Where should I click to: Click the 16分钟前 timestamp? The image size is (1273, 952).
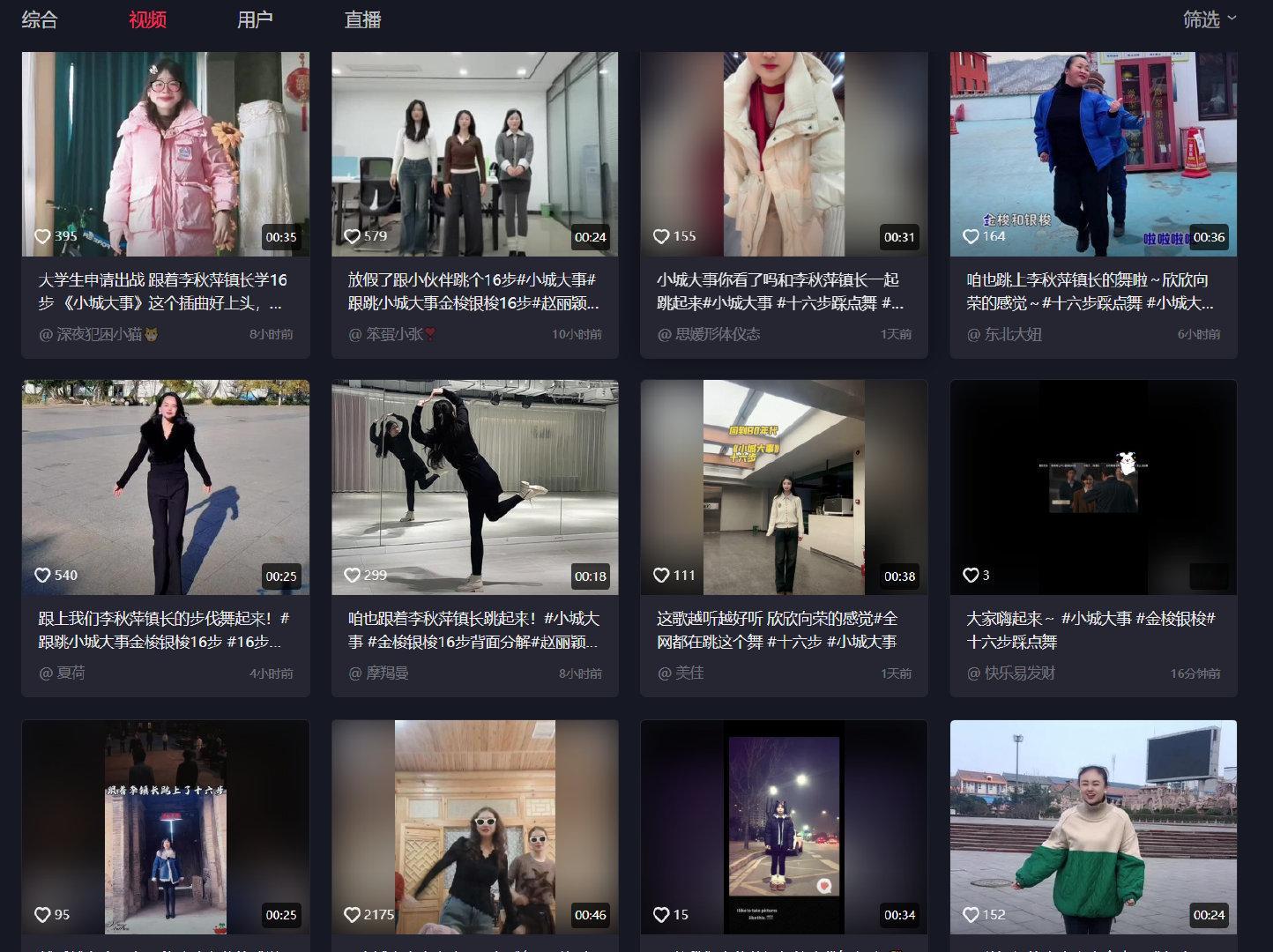1195,673
